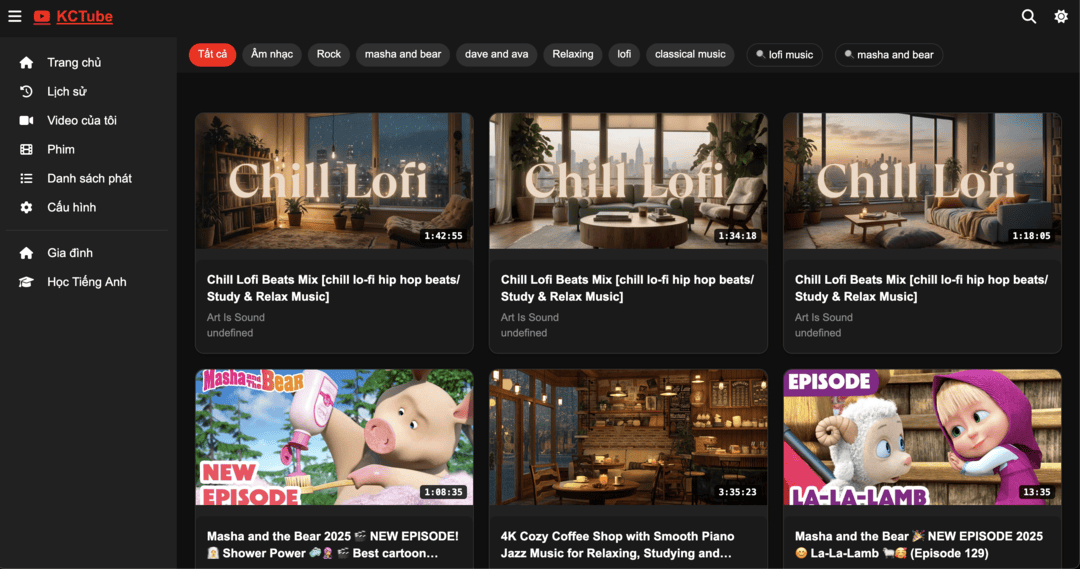This screenshot has width=1080, height=569.
Task: Click Art Is Sound under the 1:42:55 video
Action: pos(236,318)
